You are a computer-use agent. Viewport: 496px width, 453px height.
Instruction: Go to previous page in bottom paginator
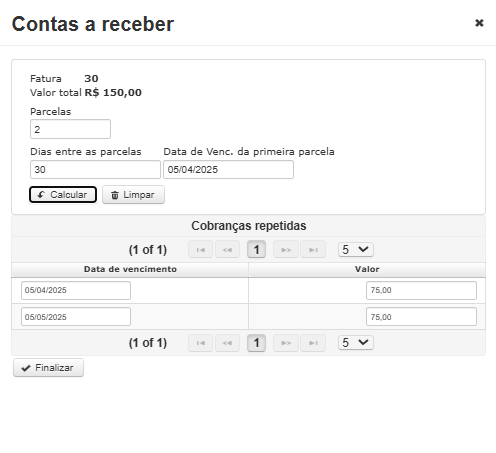227,343
